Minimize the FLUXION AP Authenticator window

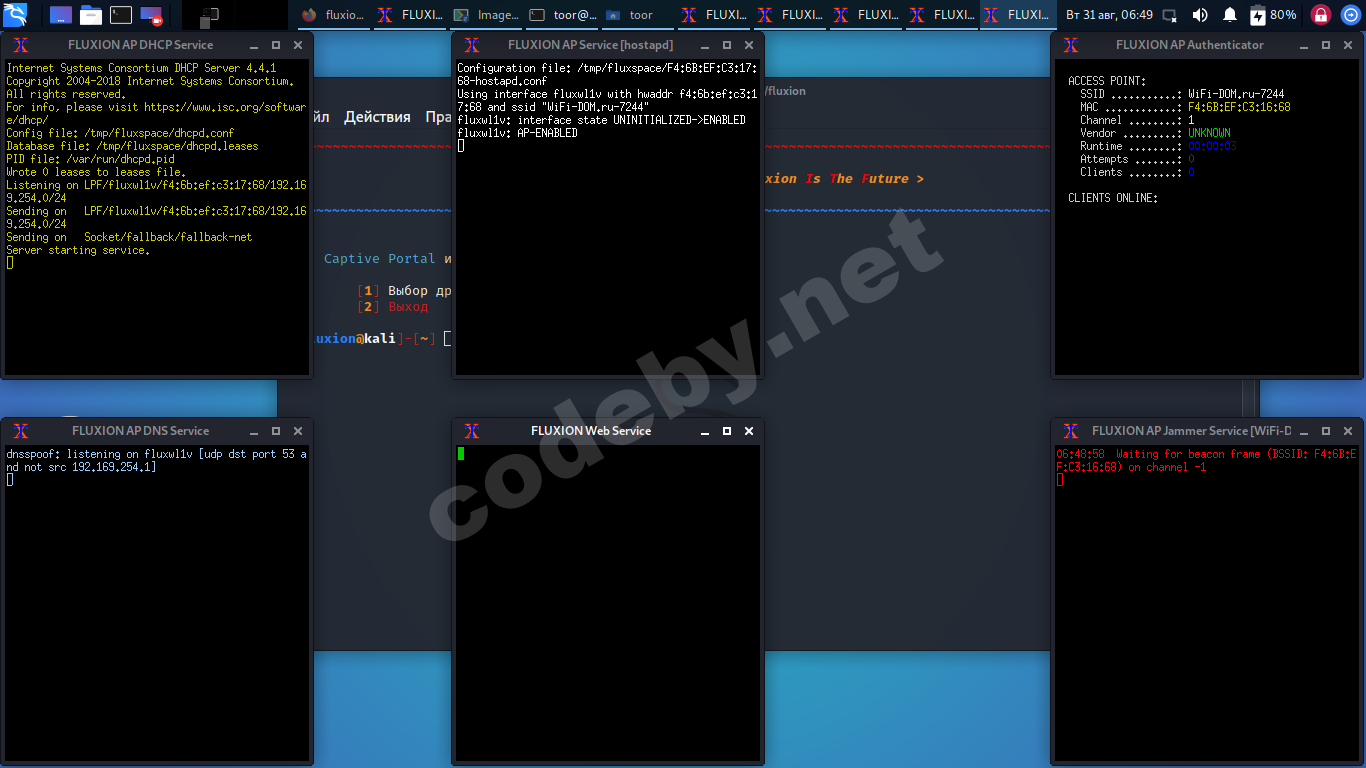[x=1304, y=46]
